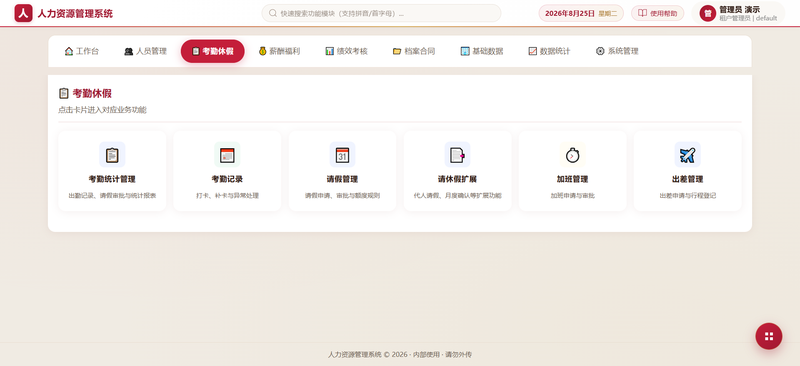The width and height of the screenshot is (800, 366).
Task: Click the gear icon of 系统管理
Action: (x=600, y=51)
